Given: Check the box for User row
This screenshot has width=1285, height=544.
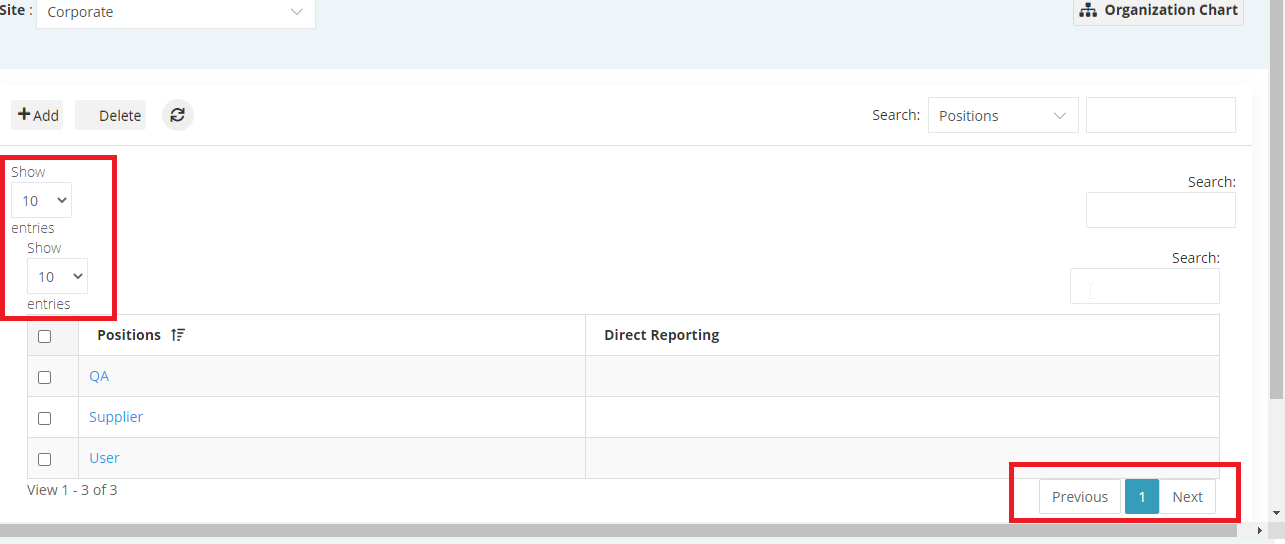Looking at the screenshot, I should click(44, 459).
